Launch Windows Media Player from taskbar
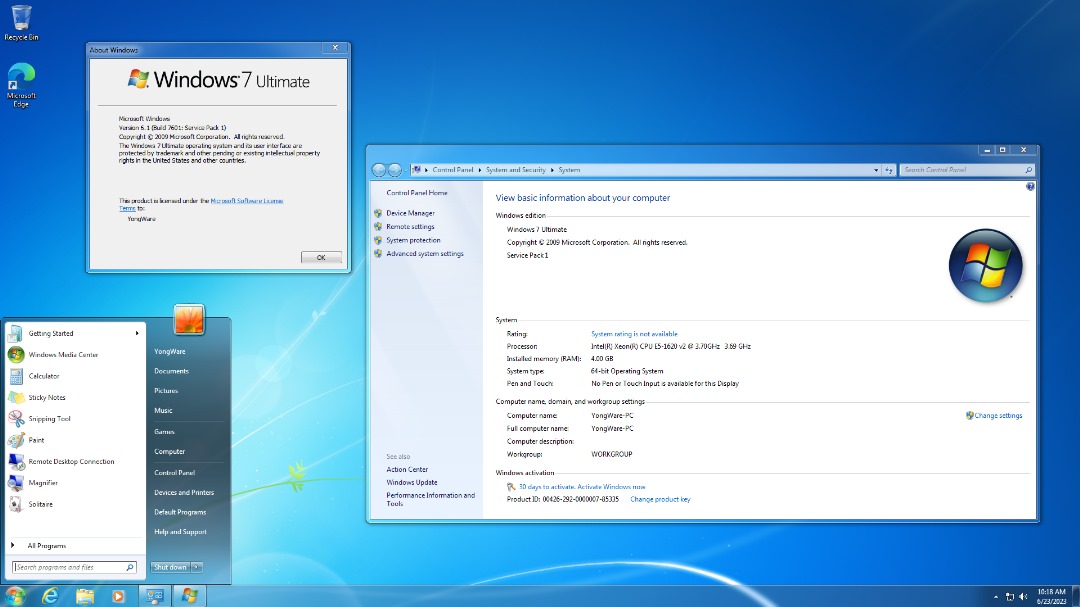The image size is (1080, 607). [x=119, y=596]
